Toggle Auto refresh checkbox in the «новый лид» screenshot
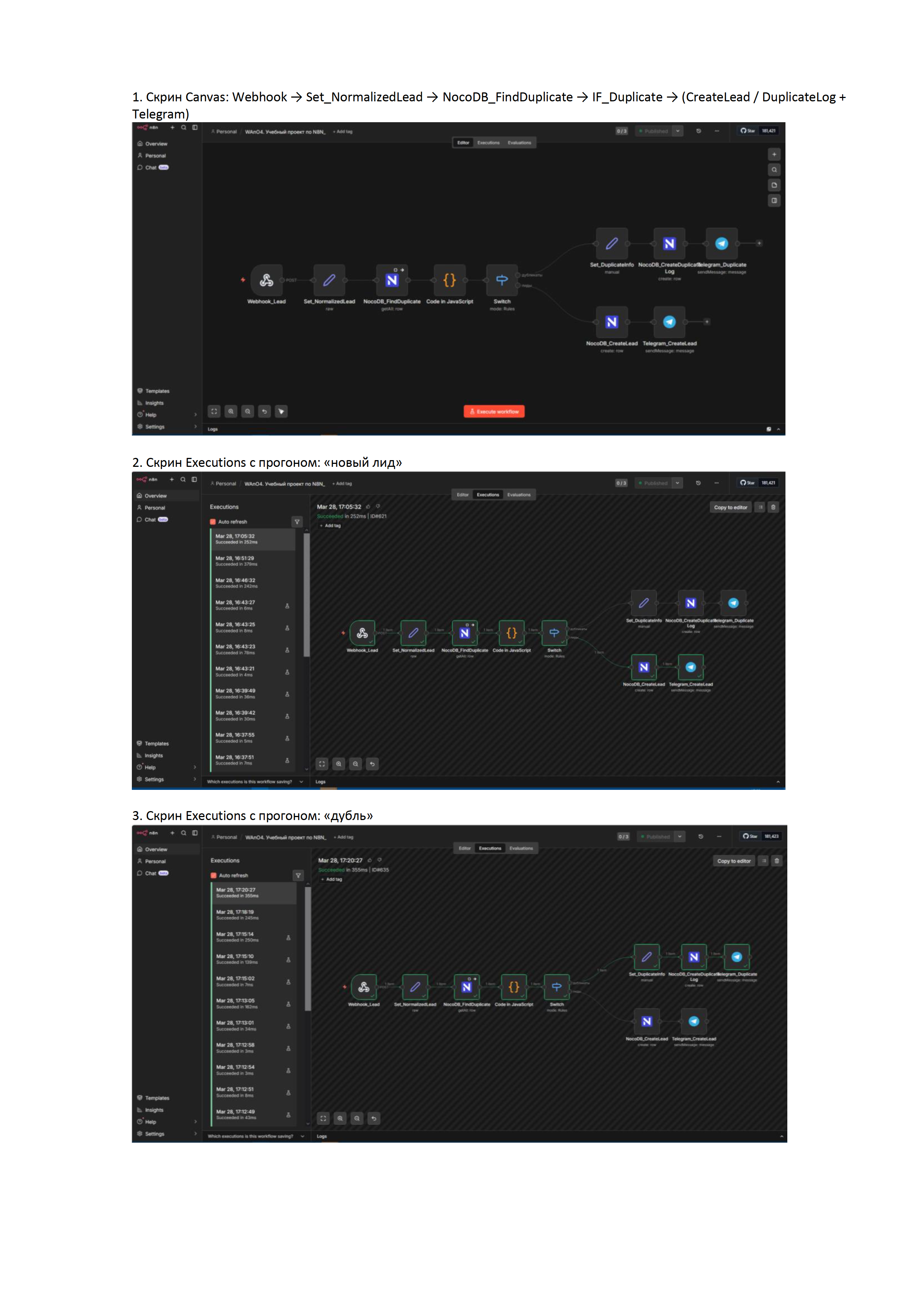Image resolution: width=924 pixels, height=1307 pixels. [213, 522]
